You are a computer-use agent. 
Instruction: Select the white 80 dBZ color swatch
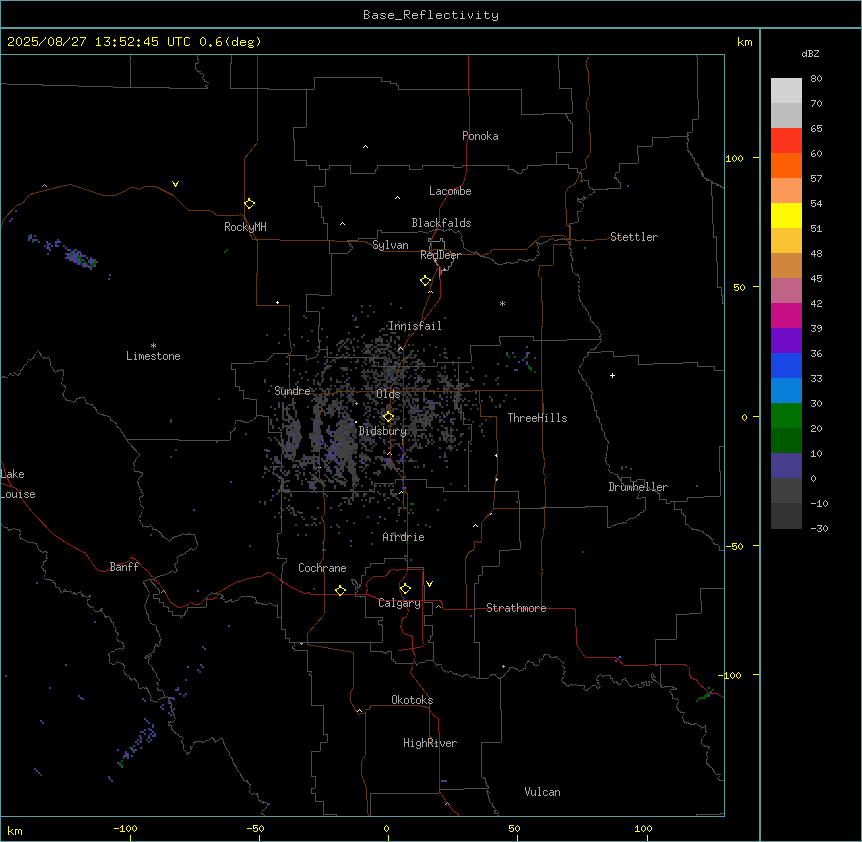(786, 91)
